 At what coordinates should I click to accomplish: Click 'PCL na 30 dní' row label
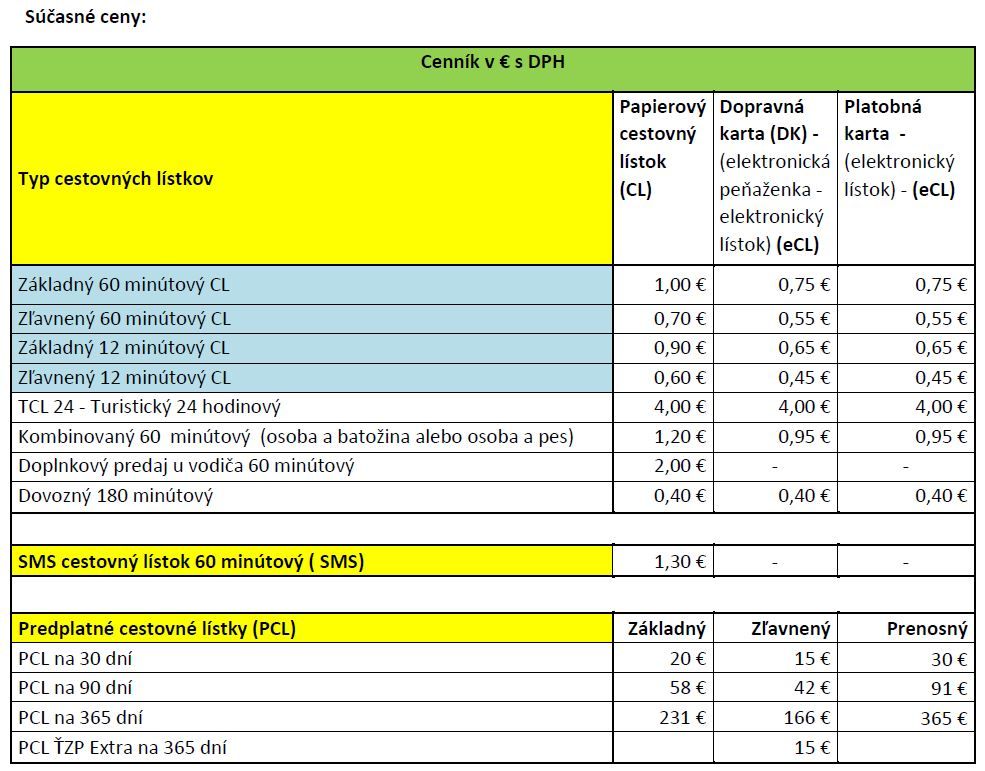coord(75,659)
